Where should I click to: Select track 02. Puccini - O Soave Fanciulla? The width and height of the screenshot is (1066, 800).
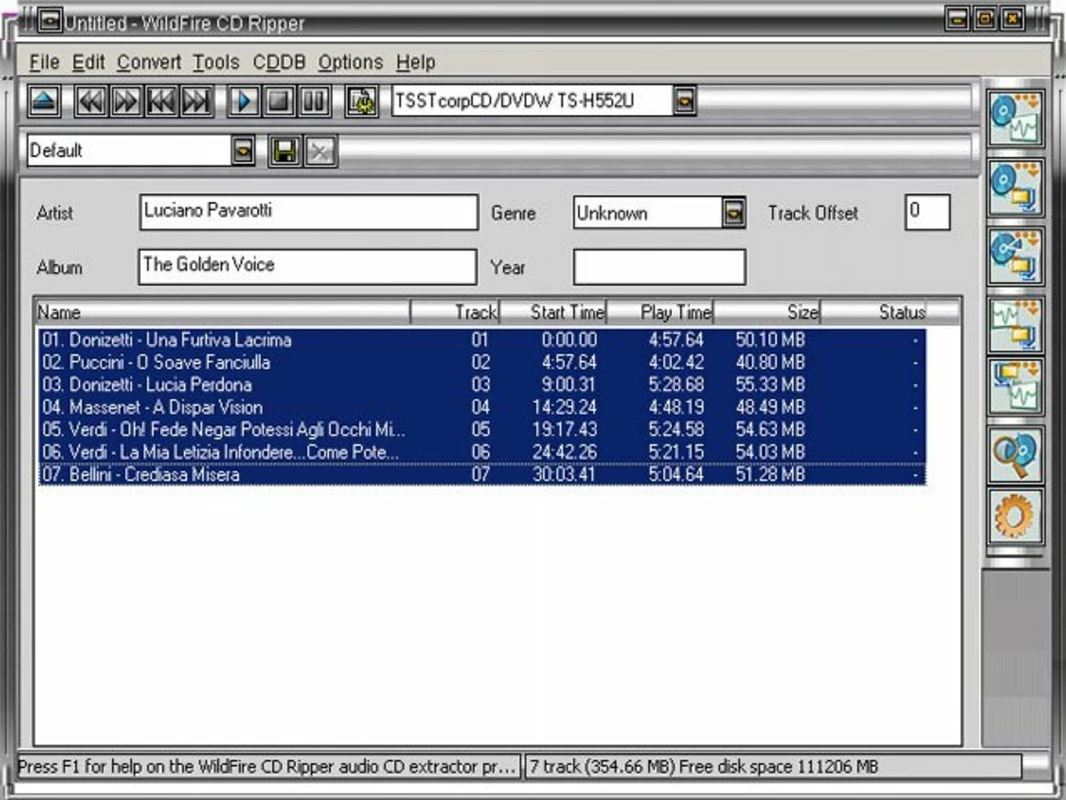(x=482, y=362)
